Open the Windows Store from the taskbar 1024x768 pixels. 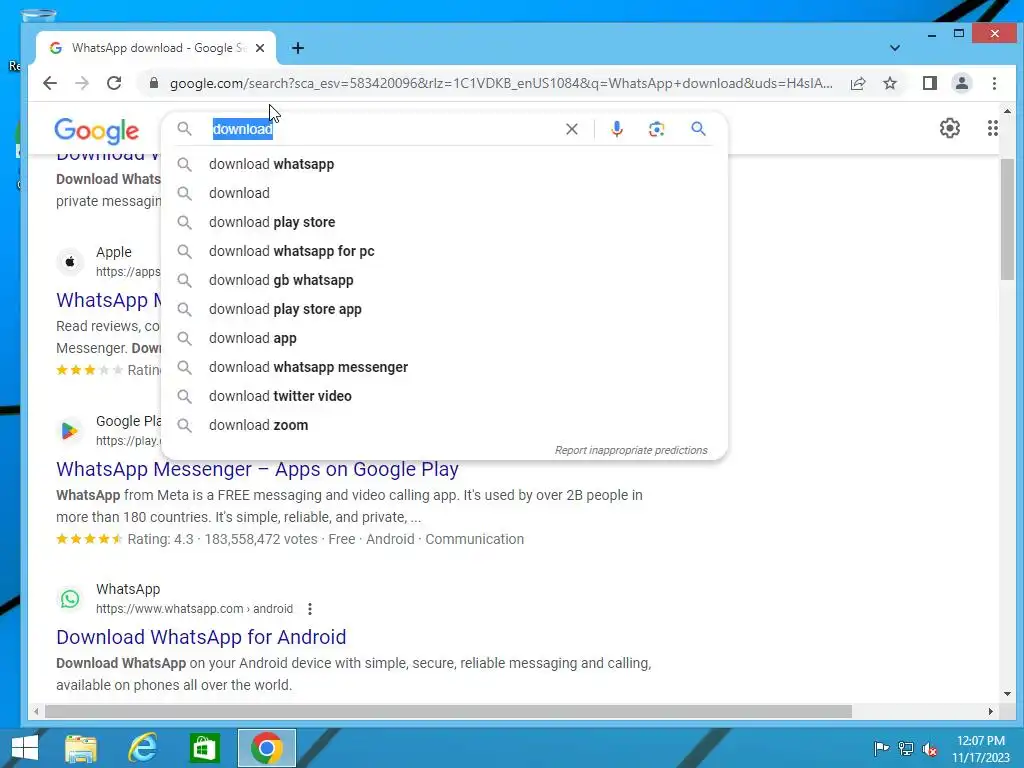(204, 748)
